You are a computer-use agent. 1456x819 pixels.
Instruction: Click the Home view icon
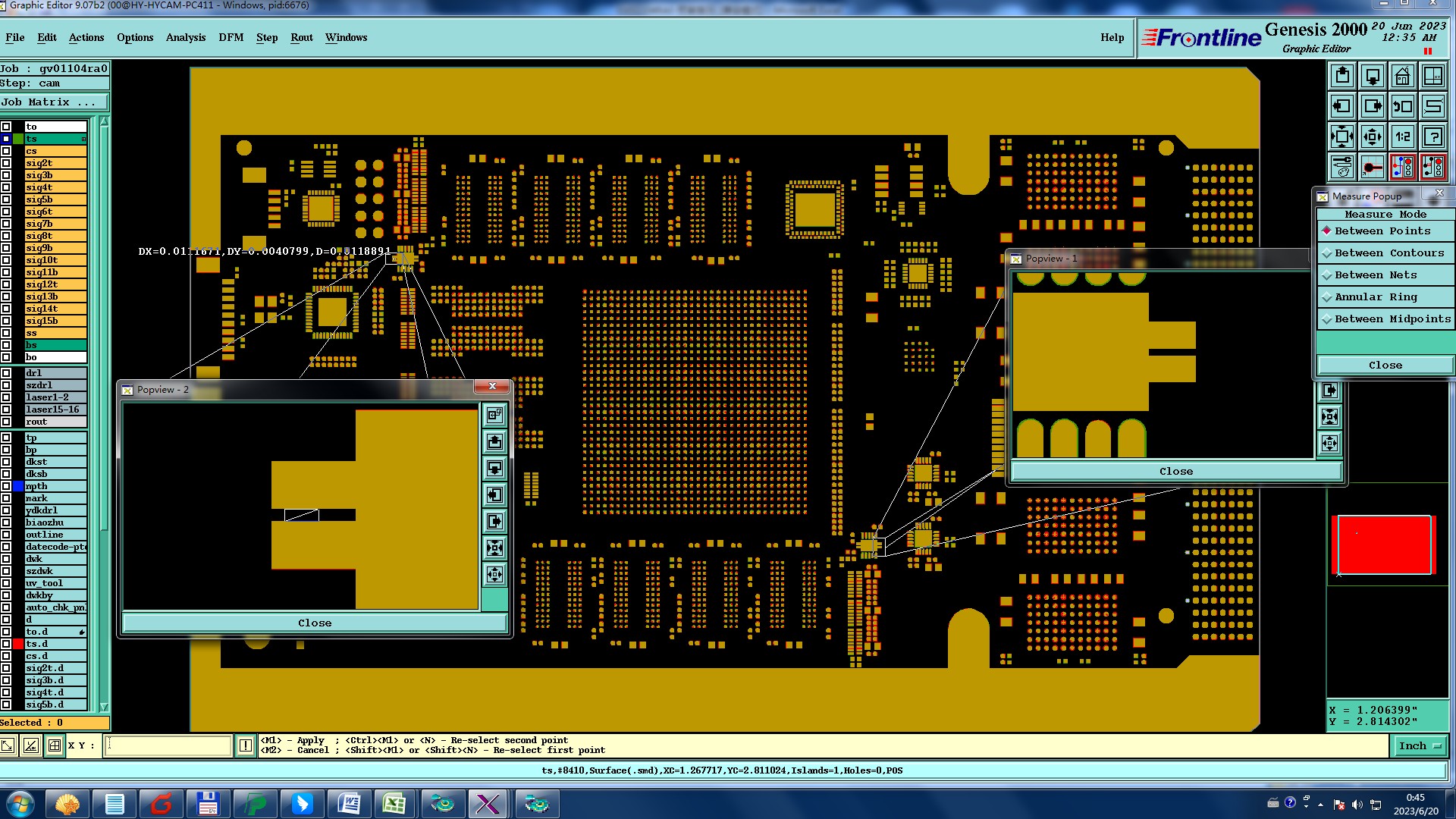(x=1402, y=76)
